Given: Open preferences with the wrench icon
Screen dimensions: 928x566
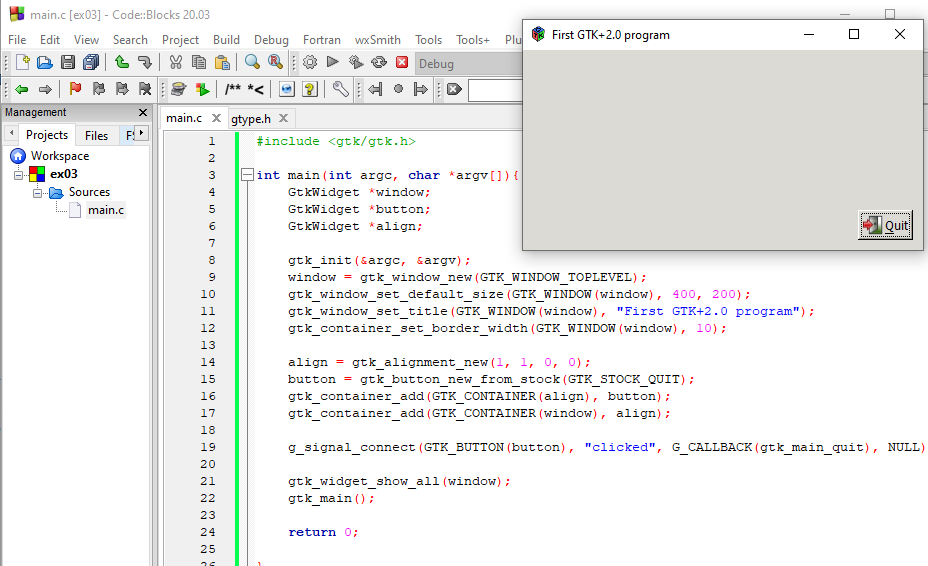Looking at the screenshot, I should (x=340, y=89).
